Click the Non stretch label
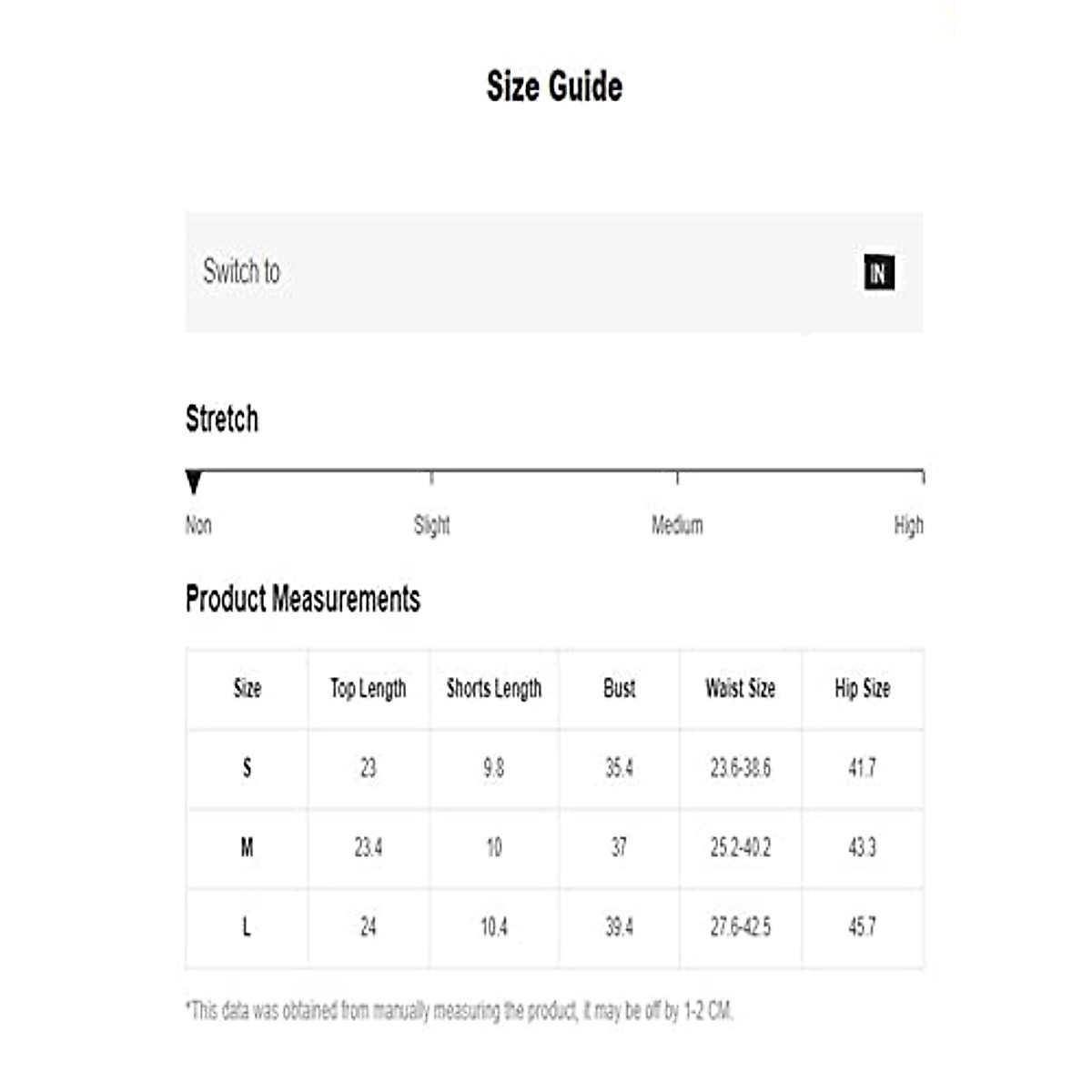The width and height of the screenshot is (1092, 1092). [198, 525]
